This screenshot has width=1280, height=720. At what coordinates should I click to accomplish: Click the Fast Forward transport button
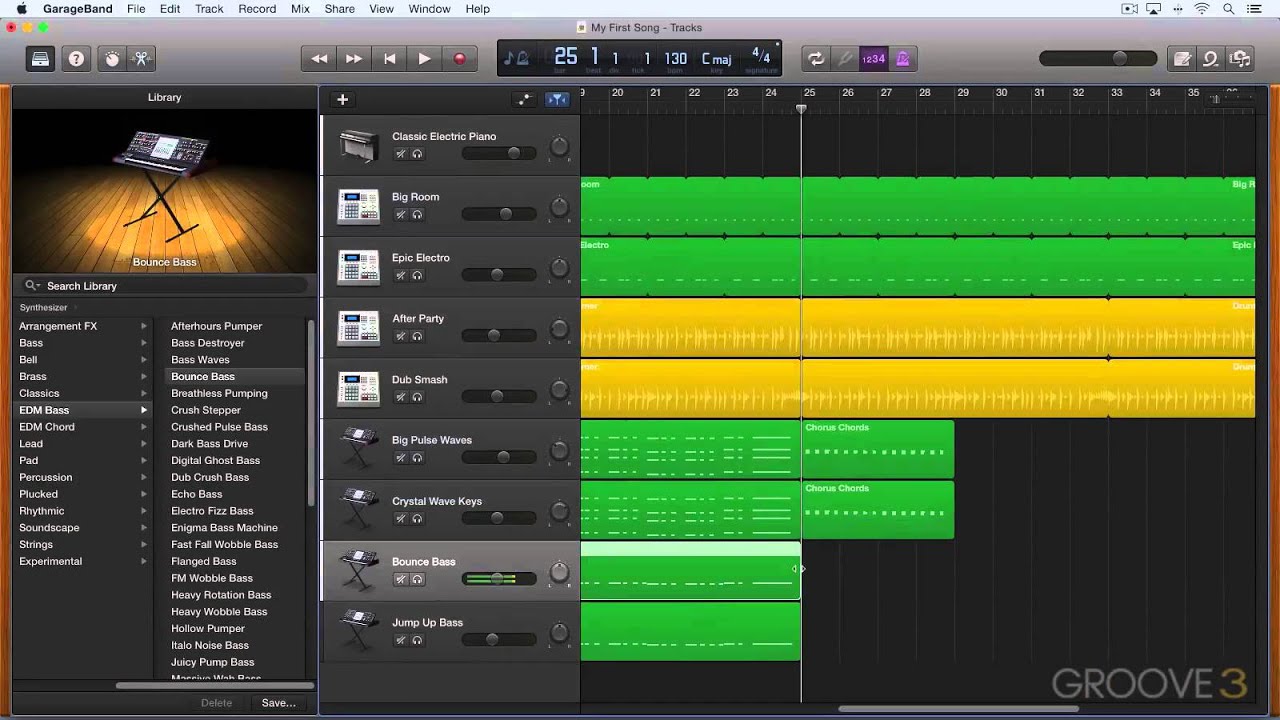[354, 59]
